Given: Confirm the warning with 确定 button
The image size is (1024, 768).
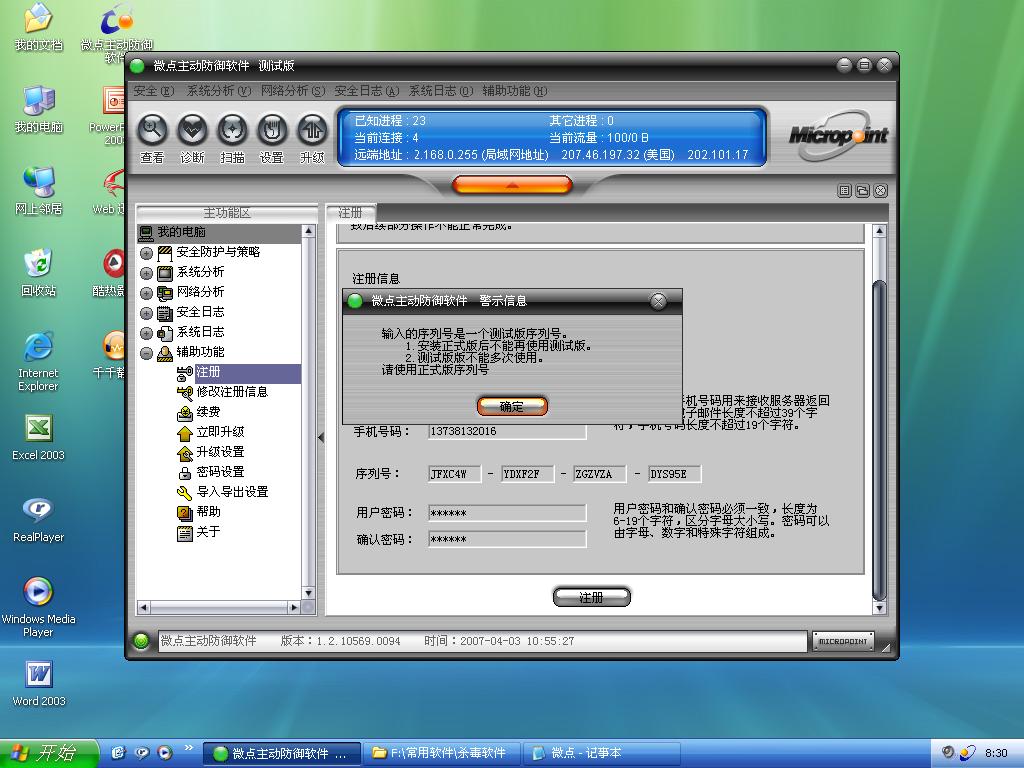Looking at the screenshot, I should (512, 406).
